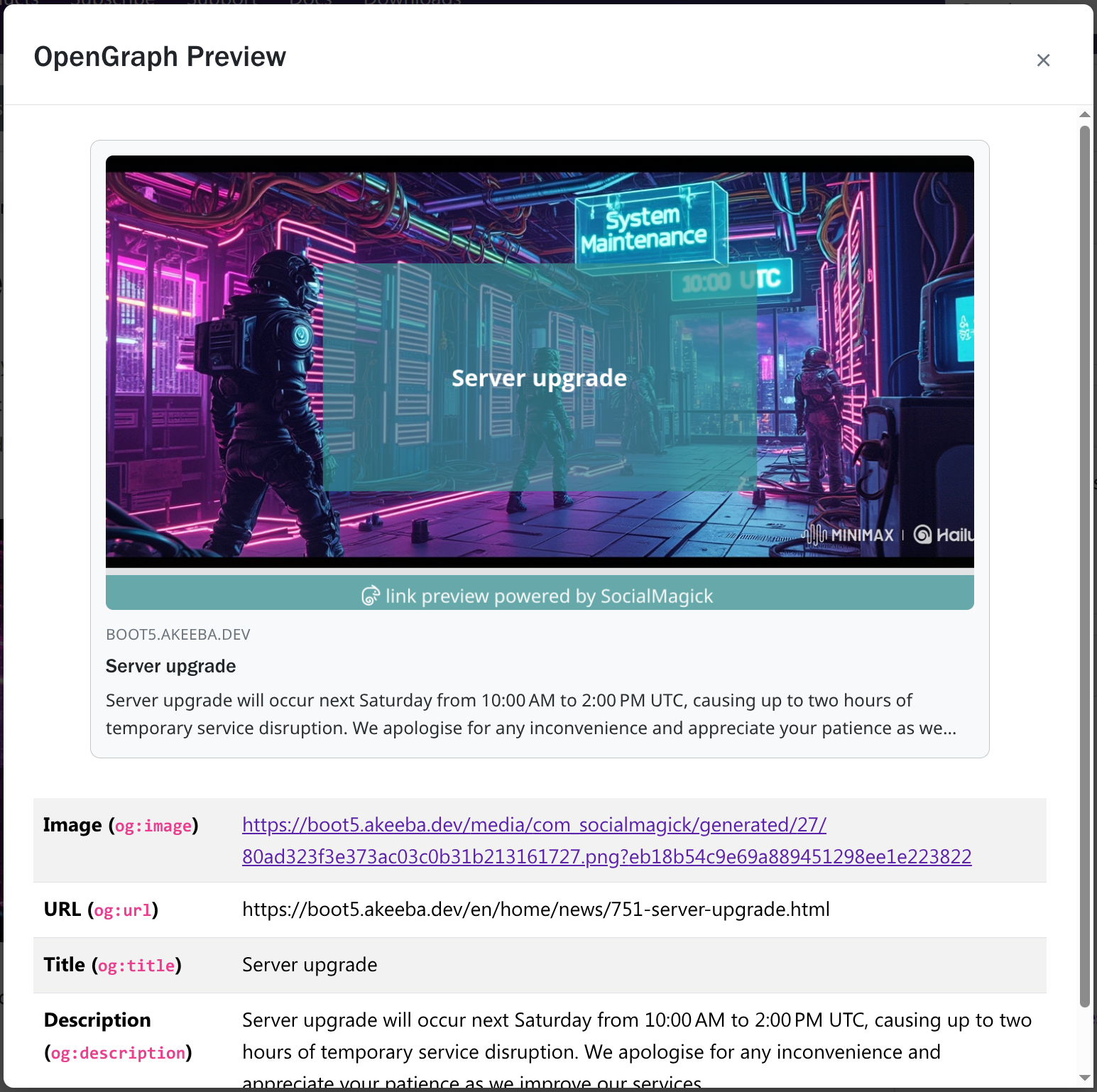Click the og:url value ending in 751-server-upgrade.html
The image size is (1097, 1092).
click(535, 910)
